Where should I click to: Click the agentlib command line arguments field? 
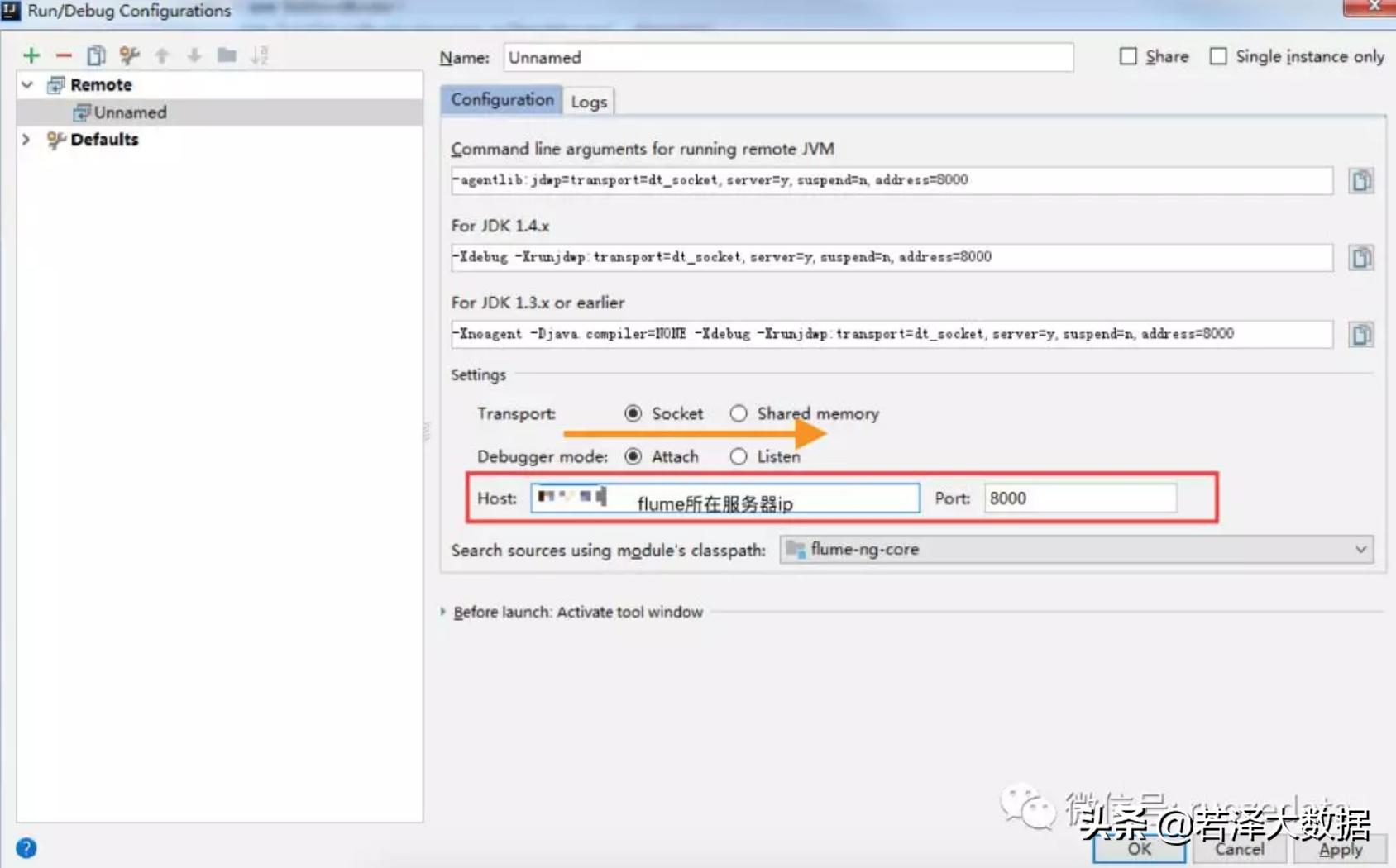[x=892, y=180]
